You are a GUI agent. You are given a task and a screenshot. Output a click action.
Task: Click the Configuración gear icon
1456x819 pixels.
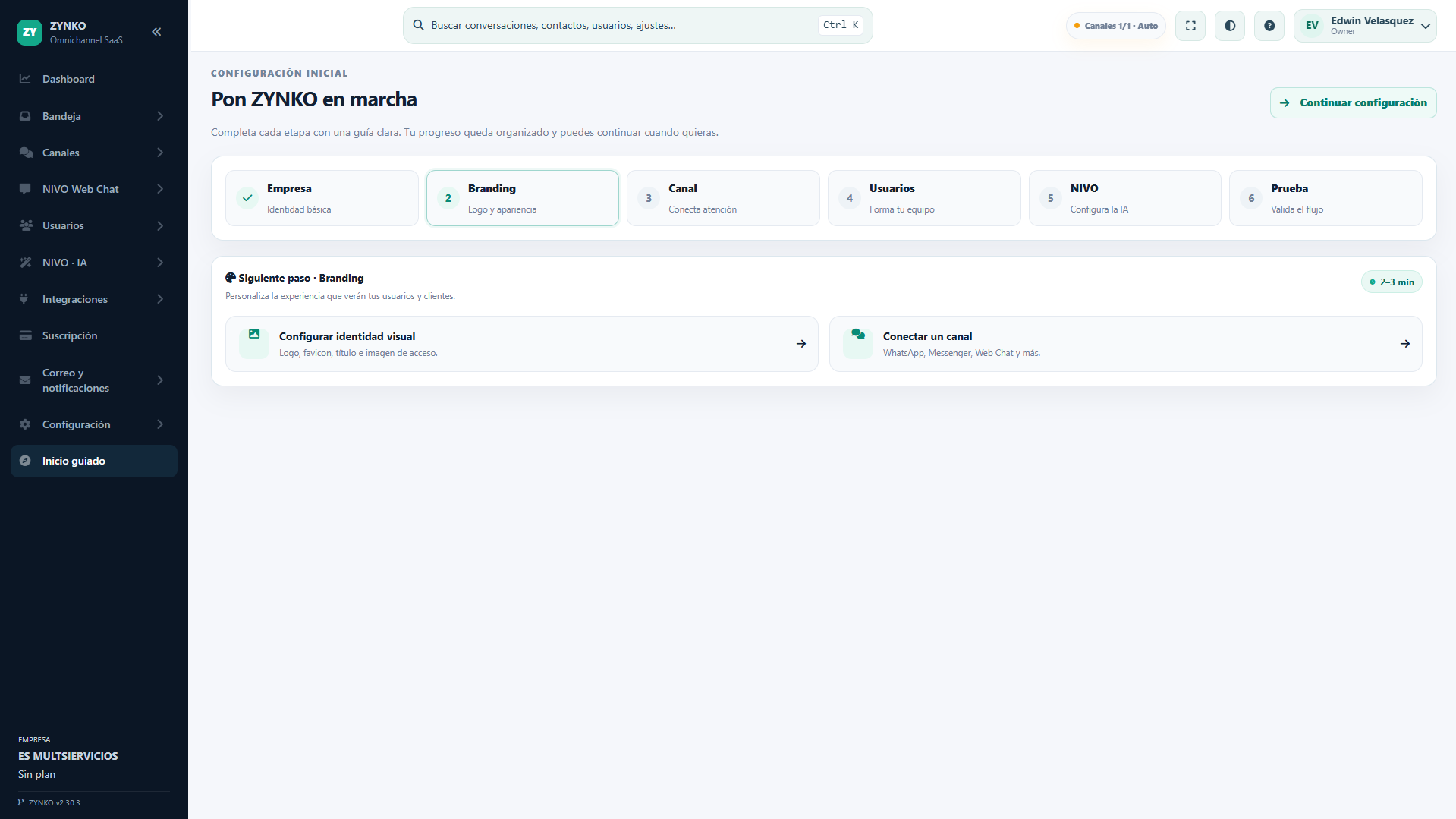coord(25,424)
